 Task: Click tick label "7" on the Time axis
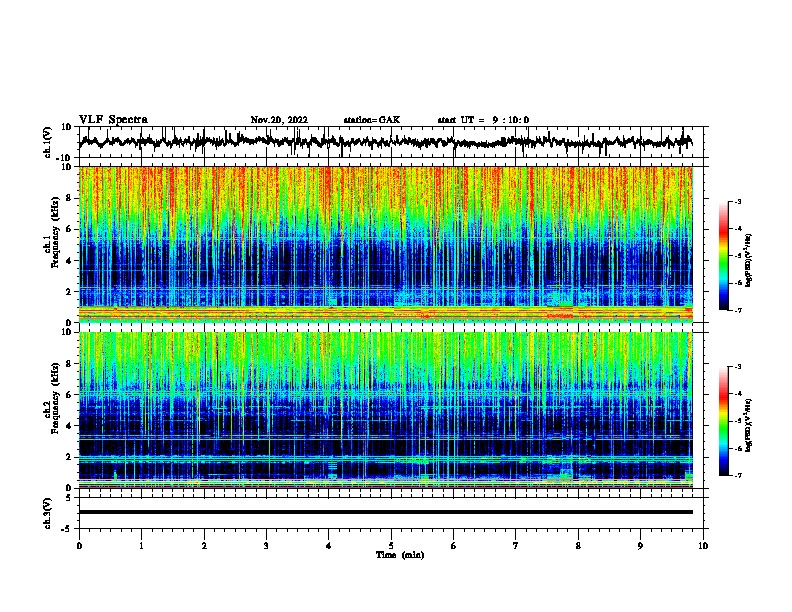point(516,546)
